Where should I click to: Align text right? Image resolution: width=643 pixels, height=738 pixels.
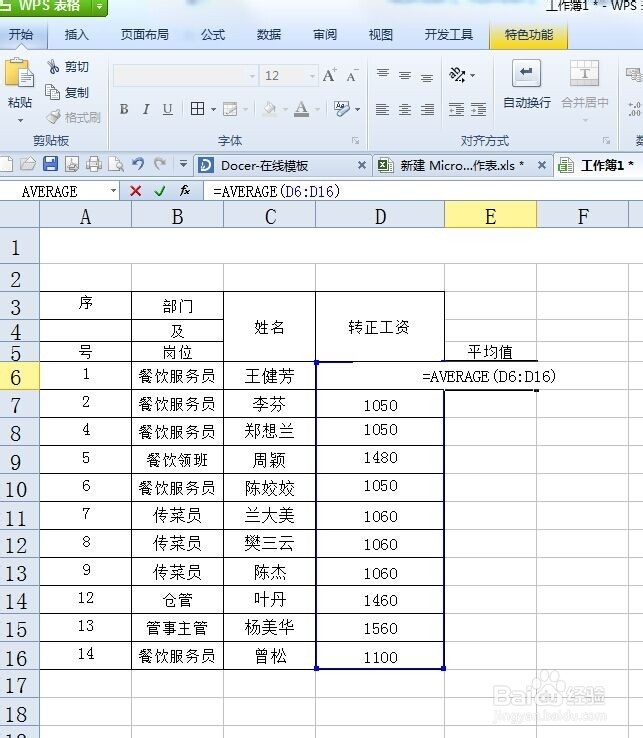tap(427, 110)
